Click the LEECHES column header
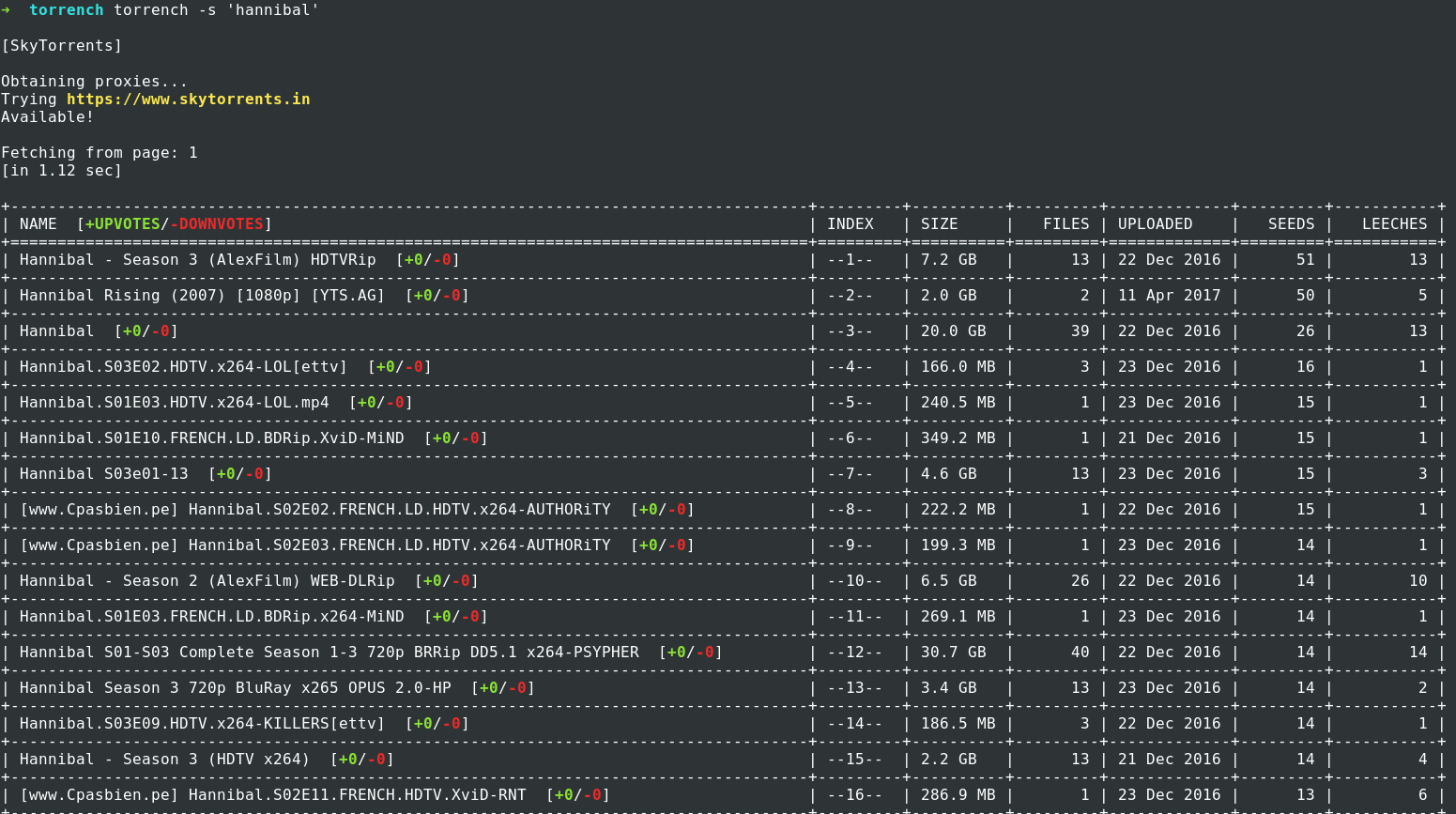 pos(1395,223)
